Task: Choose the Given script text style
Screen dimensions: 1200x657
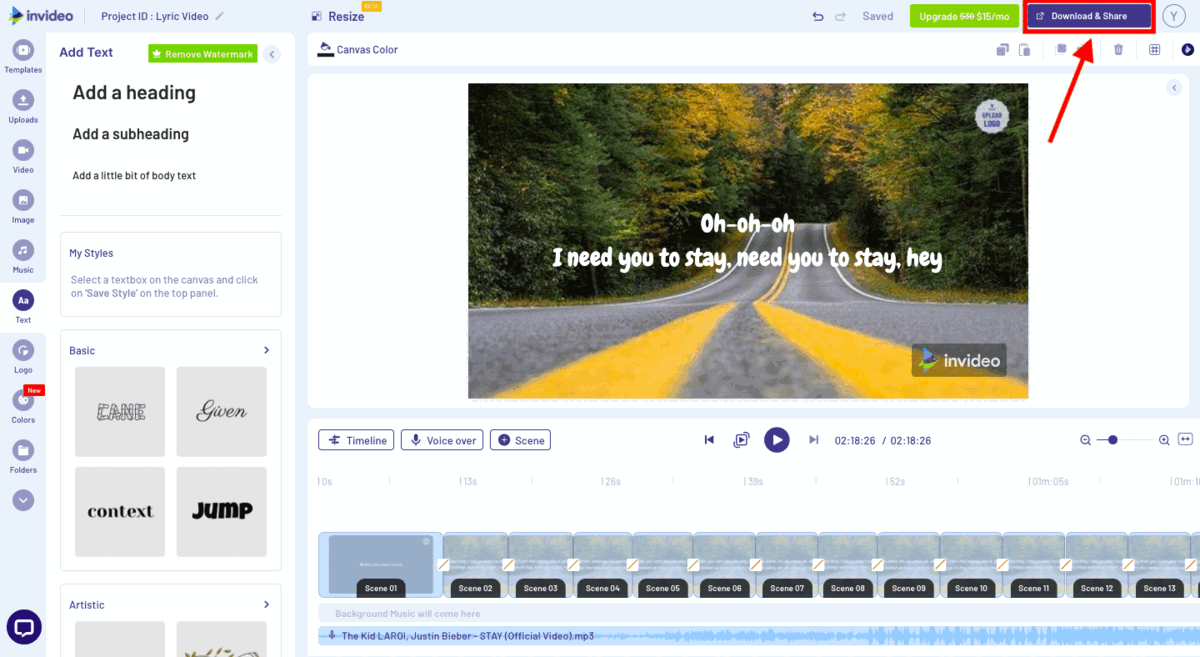Action: pos(222,411)
